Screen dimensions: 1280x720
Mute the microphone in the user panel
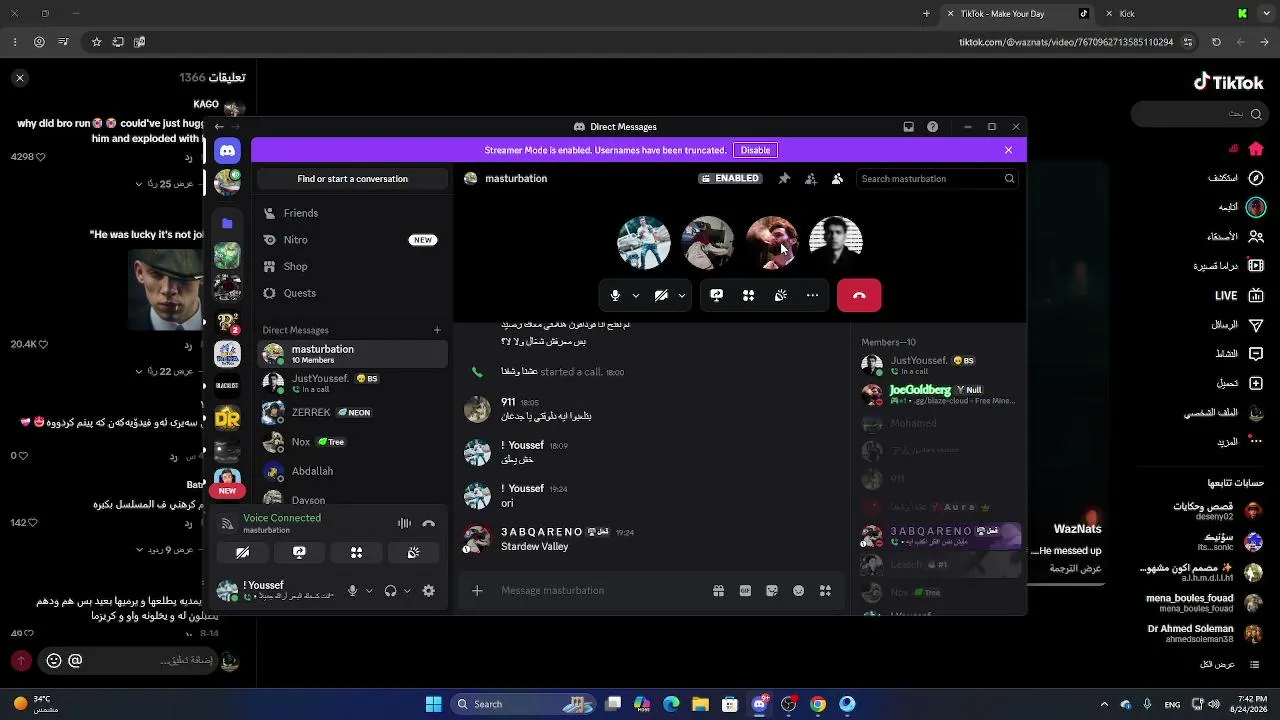(352, 591)
